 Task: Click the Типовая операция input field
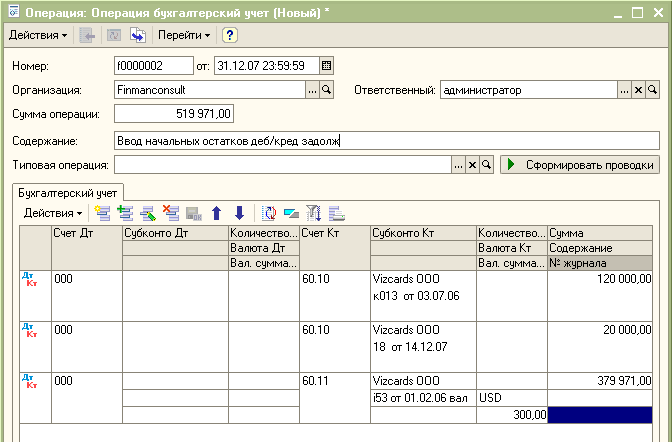pos(283,165)
